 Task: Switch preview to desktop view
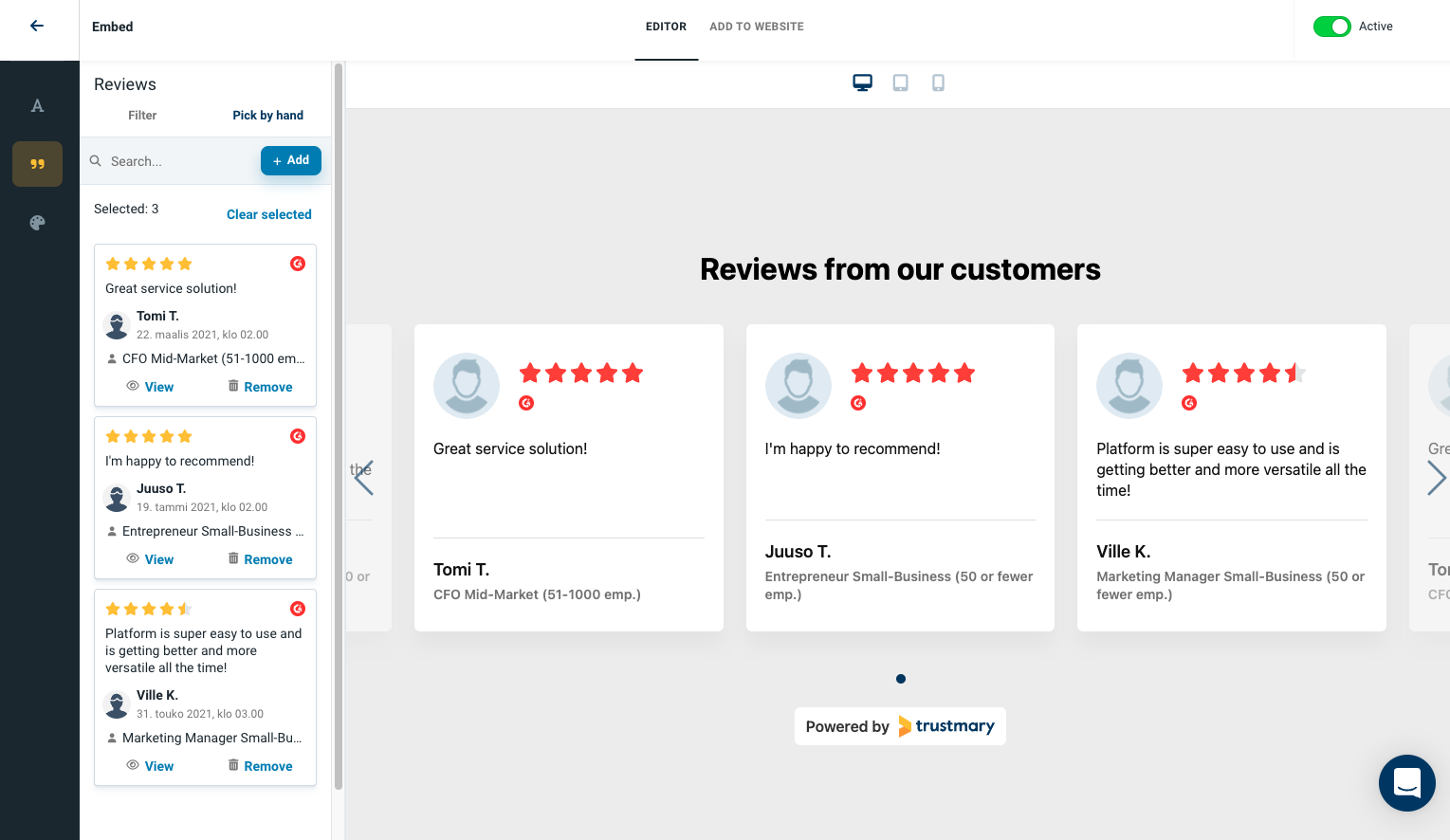point(862,82)
